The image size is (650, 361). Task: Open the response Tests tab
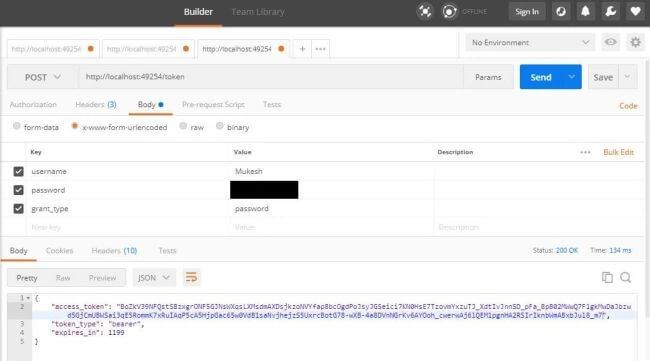pyautogui.click(x=167, y=251)
